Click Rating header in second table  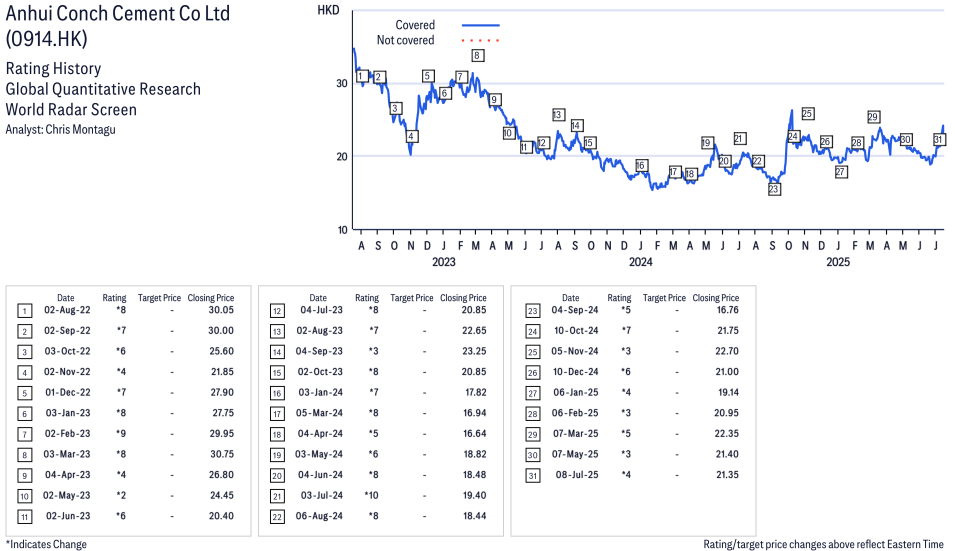[x=367, y=298]
